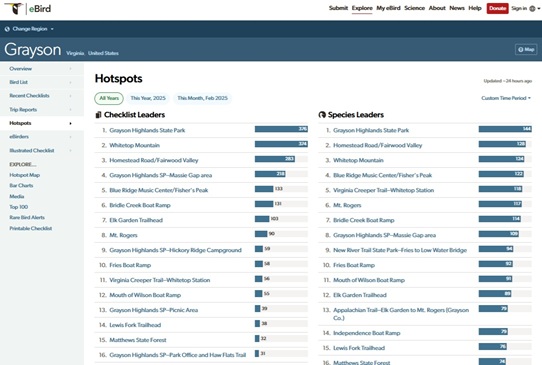Click Whitetop Mountain checklist count bar
This screenshot has width=542, height=365.
point(281,144)
